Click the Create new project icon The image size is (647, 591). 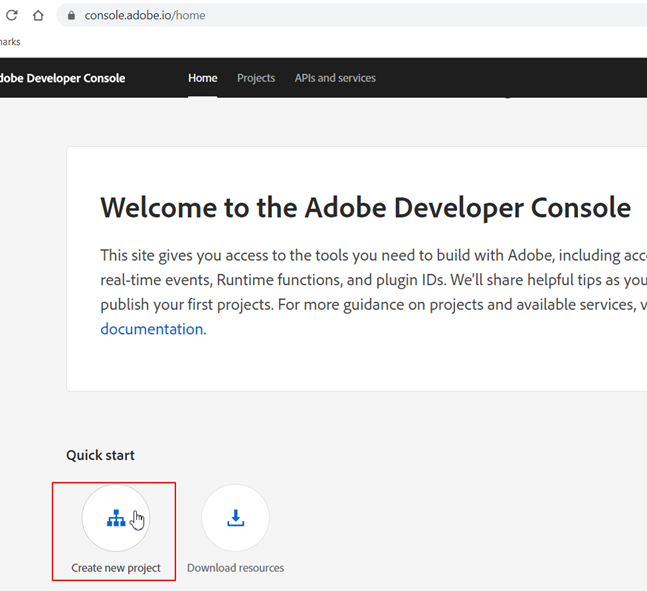[116, 518]
